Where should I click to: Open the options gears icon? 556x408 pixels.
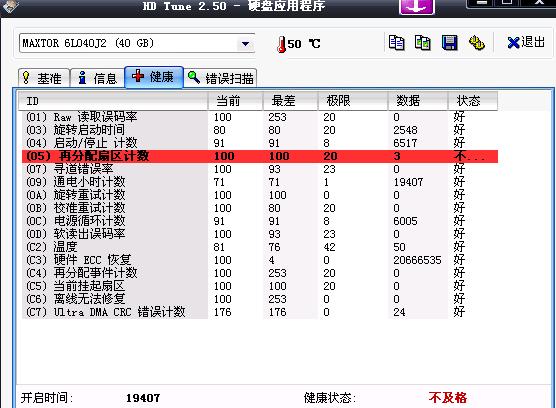[x=477, y=43]
